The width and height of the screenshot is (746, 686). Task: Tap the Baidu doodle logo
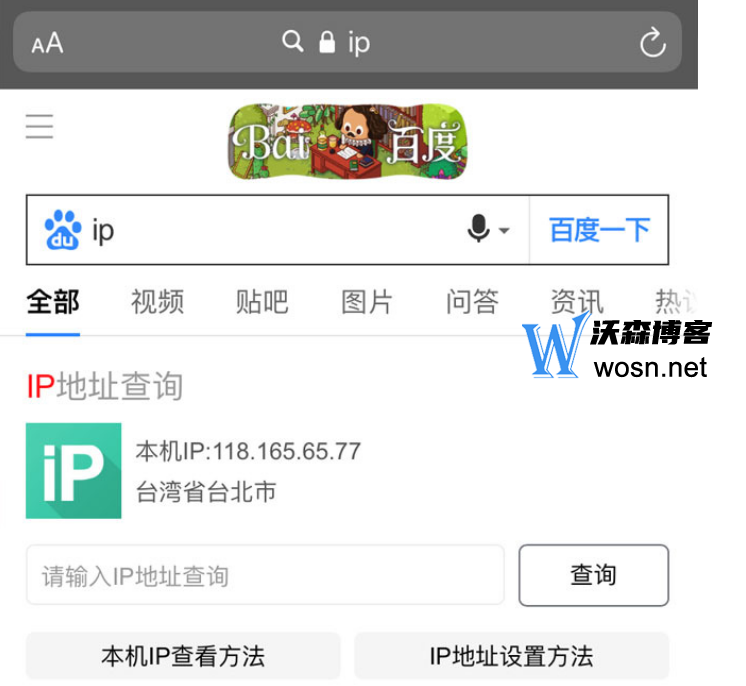pyautogui.click(x=348, y=142)
